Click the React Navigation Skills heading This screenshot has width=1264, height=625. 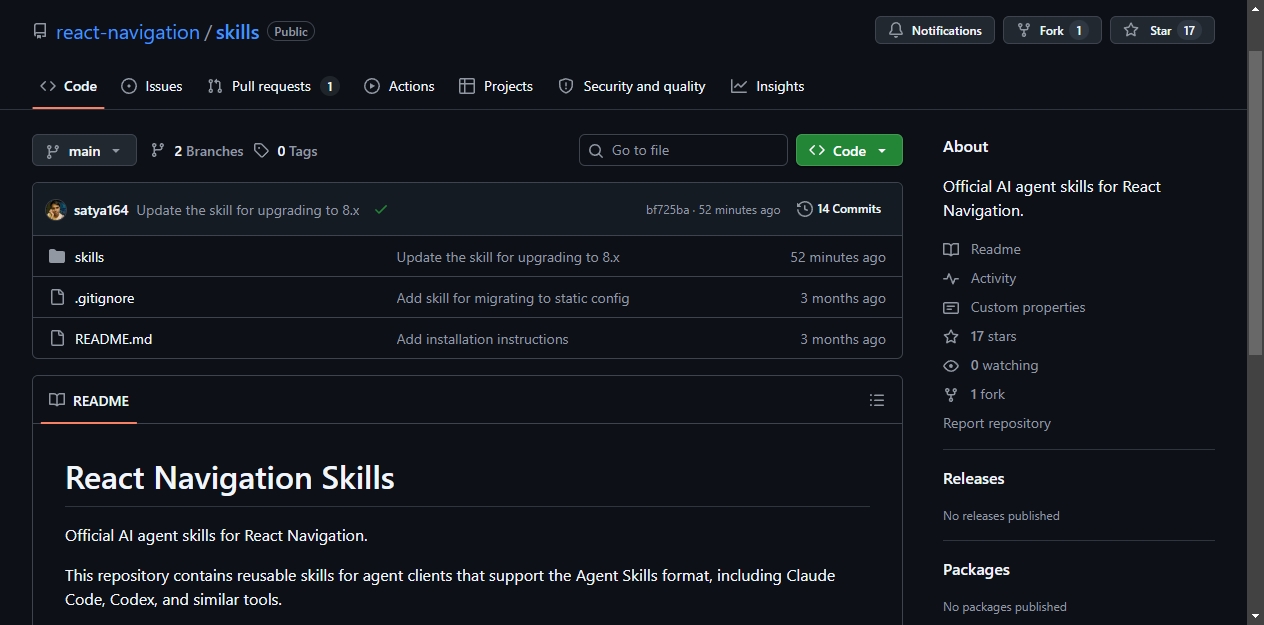click(x=230, y=478)
